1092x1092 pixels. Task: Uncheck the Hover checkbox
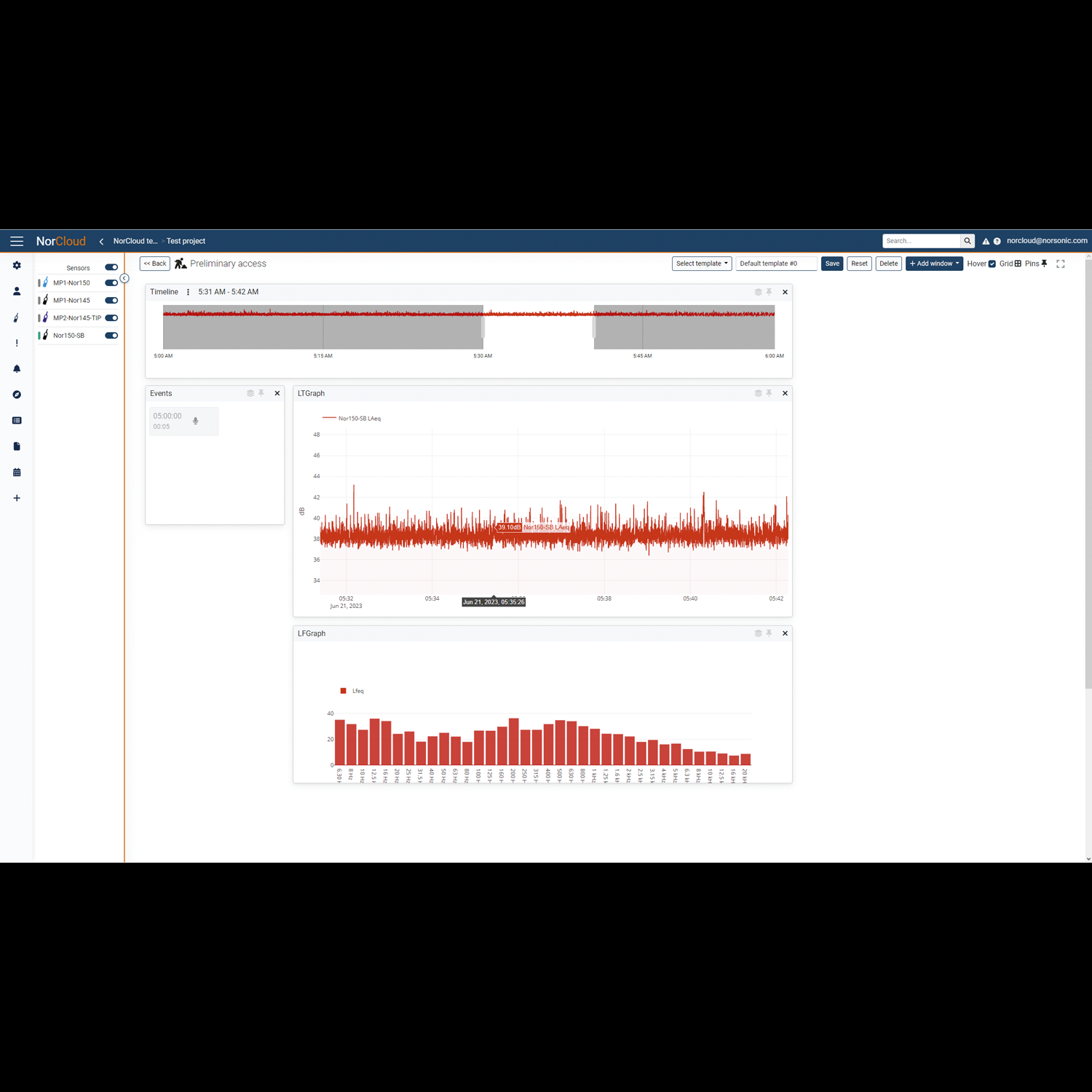[x=992, y=264]
